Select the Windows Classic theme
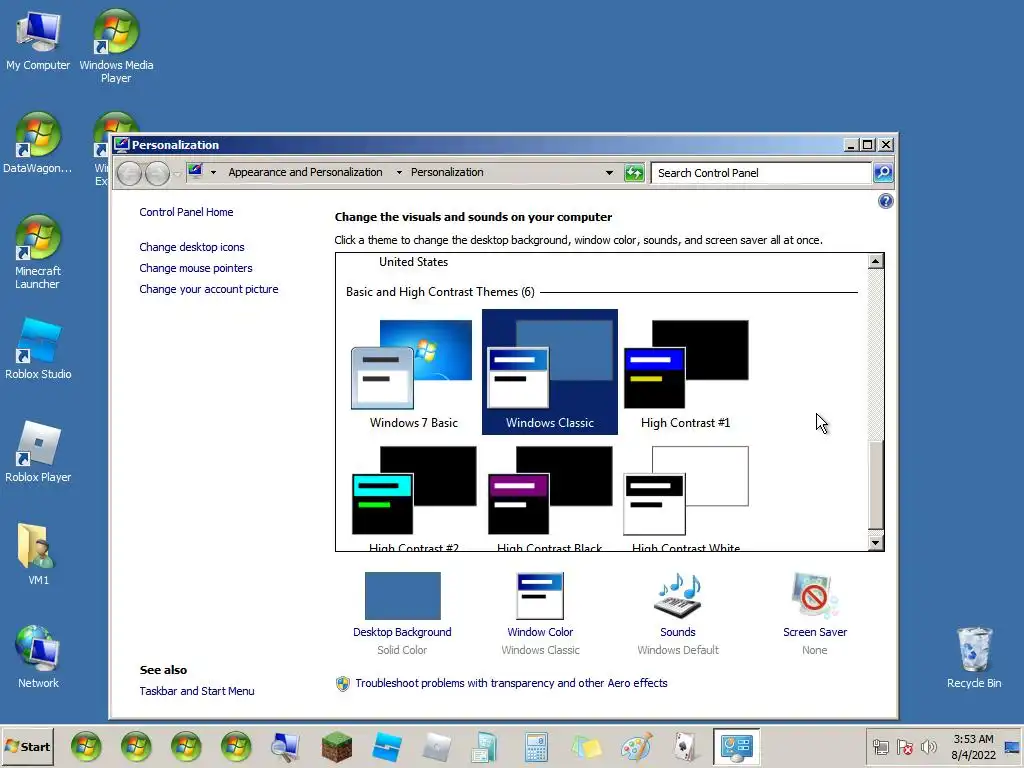Viewport: 1024px width, 768px height. [x=549, y=372]
